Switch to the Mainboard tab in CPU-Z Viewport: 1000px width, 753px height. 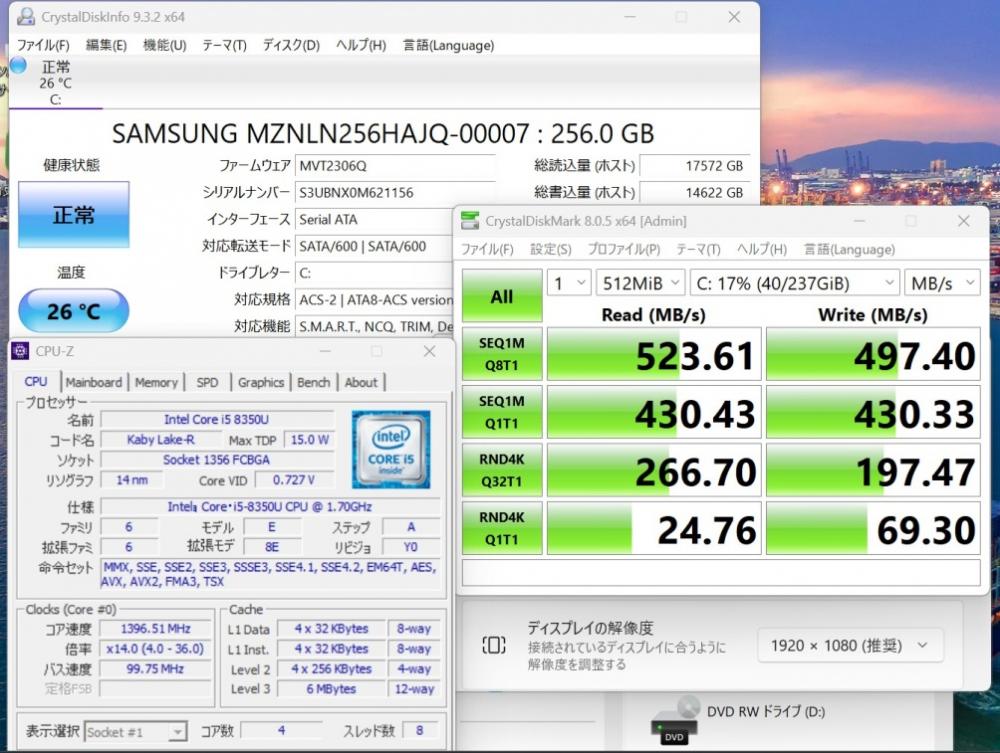(x=94, y=382)
